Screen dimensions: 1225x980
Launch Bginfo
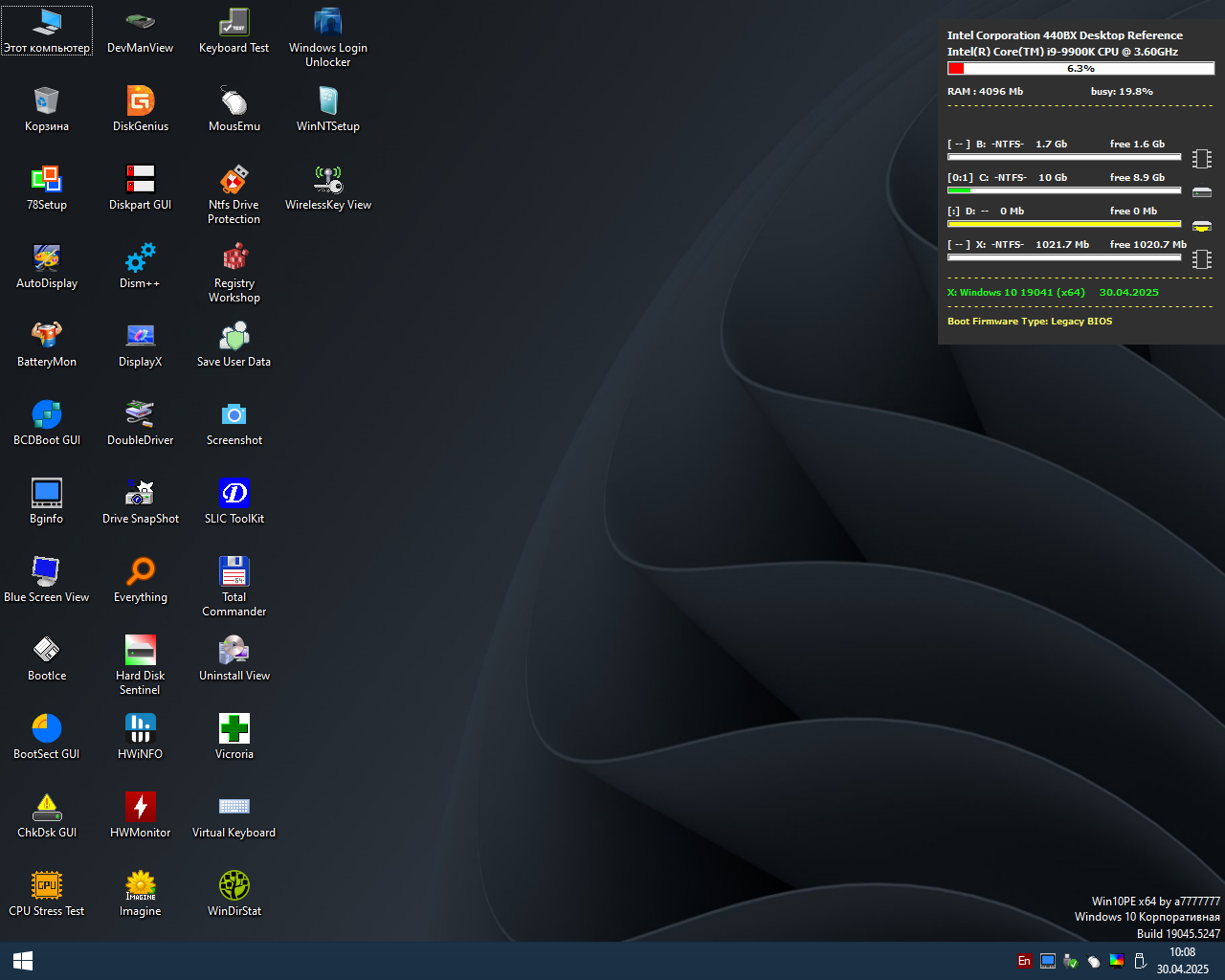(x=46, y=501)
